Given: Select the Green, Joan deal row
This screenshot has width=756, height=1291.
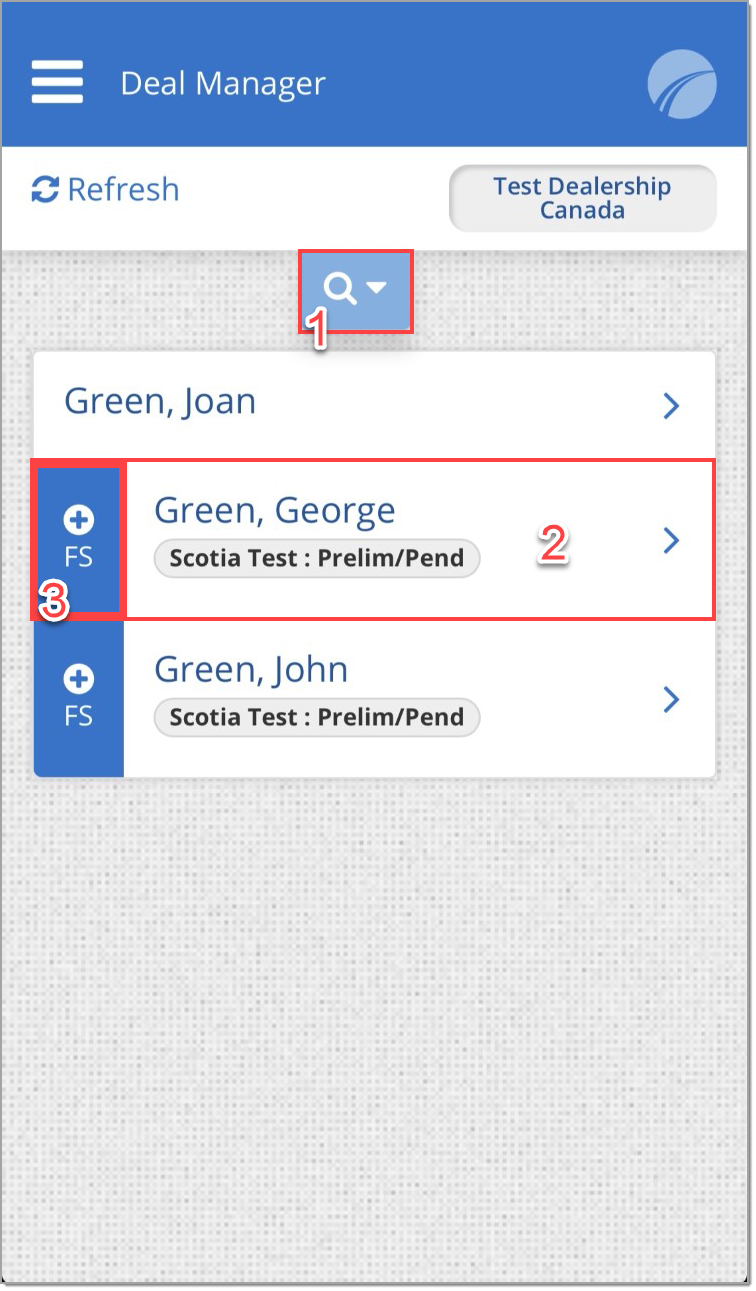Looking at the screenshot, I should (x=375, y=404).
